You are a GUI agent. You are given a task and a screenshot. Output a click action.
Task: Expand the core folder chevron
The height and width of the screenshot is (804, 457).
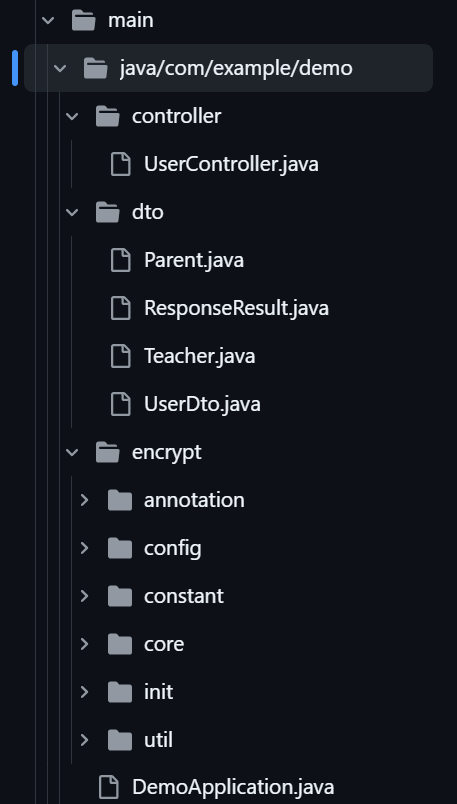[85, 644]
